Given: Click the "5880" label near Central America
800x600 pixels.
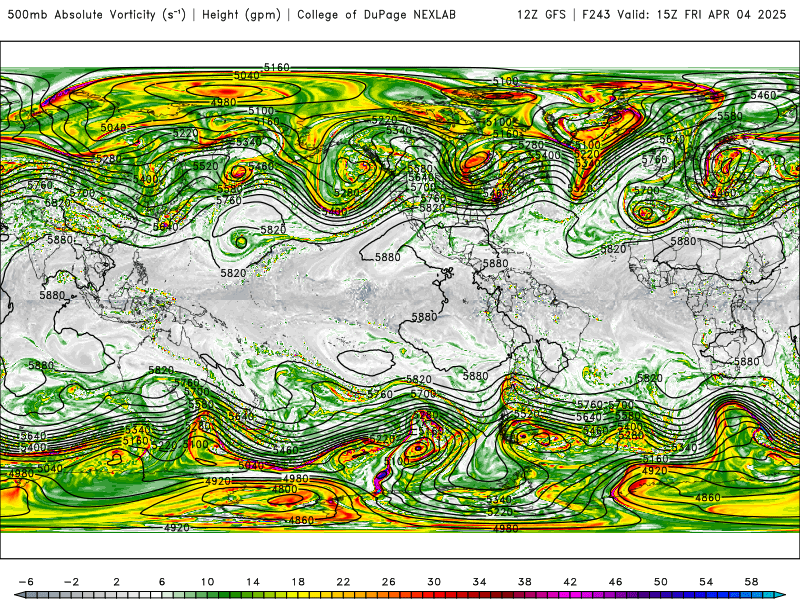Looking at the screenshot, I should click(x=495, y=263).
